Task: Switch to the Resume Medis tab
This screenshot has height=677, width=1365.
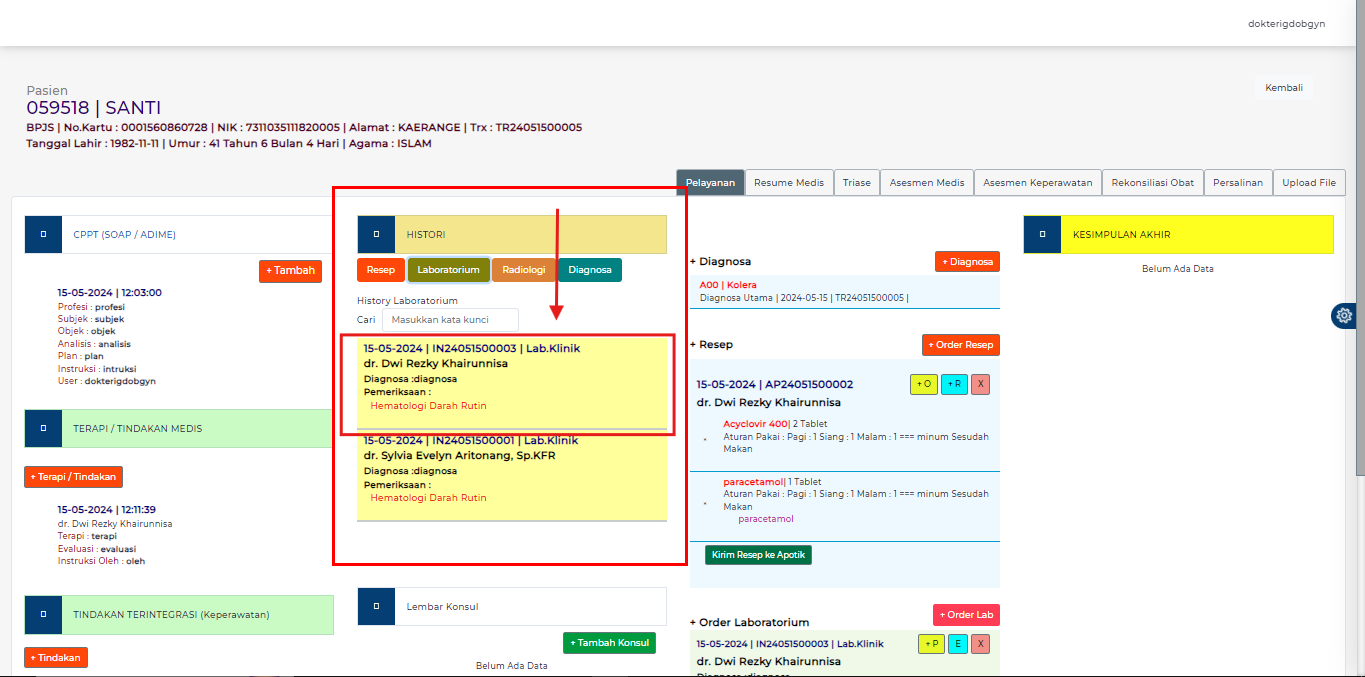Action: point(789,182)
